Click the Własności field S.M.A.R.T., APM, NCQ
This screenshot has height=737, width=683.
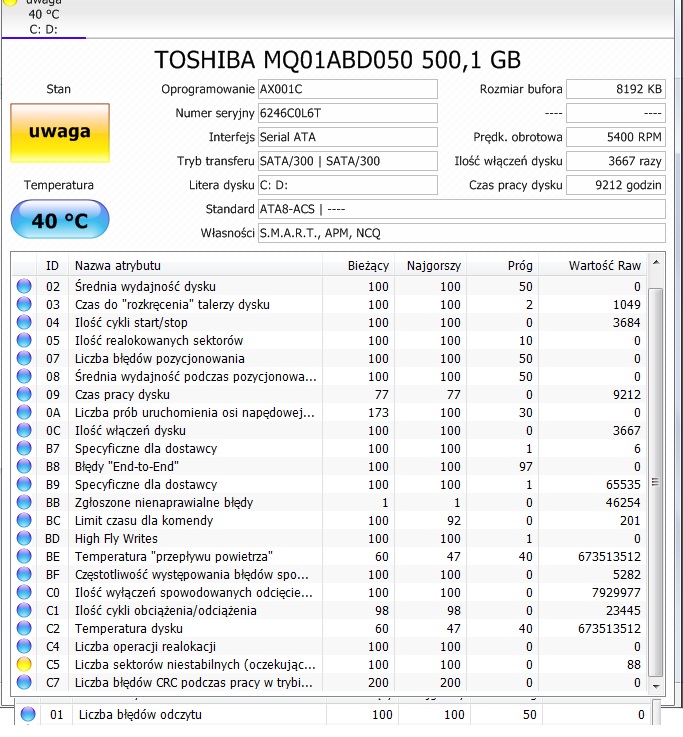coord(462,233)
